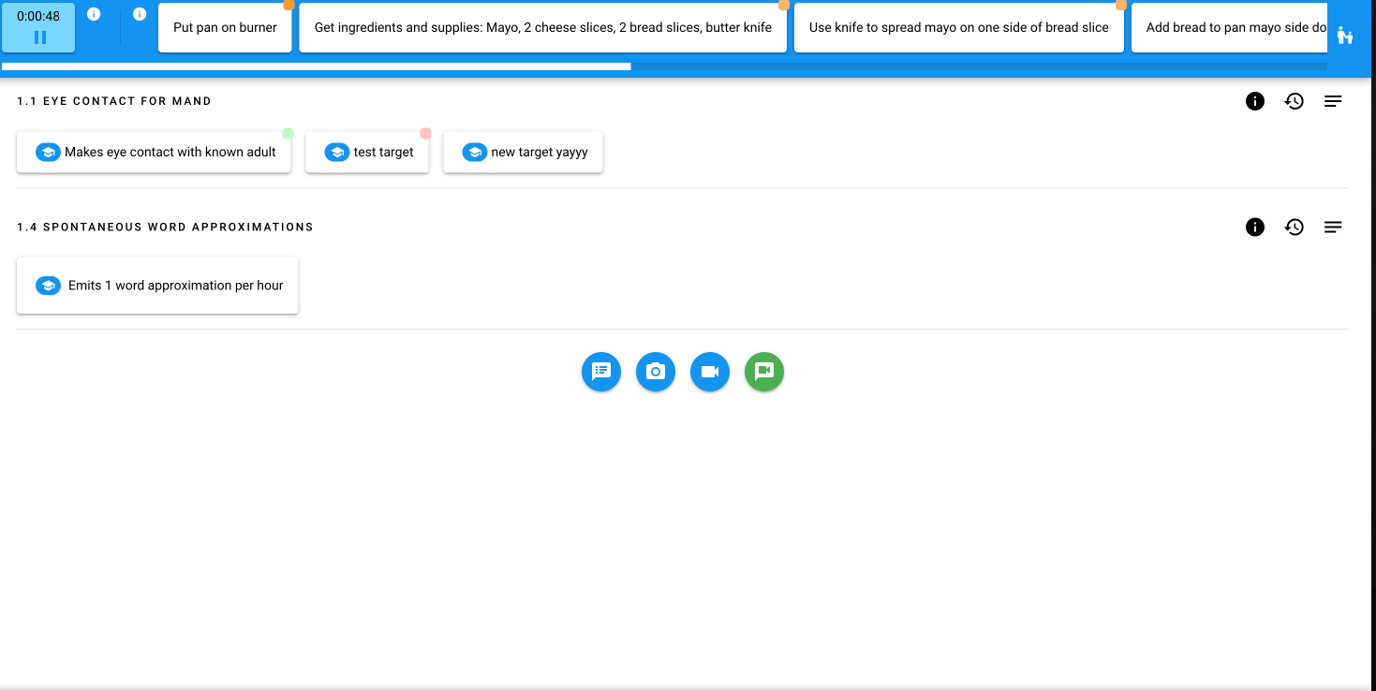Open the adult-and-child icon in top right corner

1345,36
